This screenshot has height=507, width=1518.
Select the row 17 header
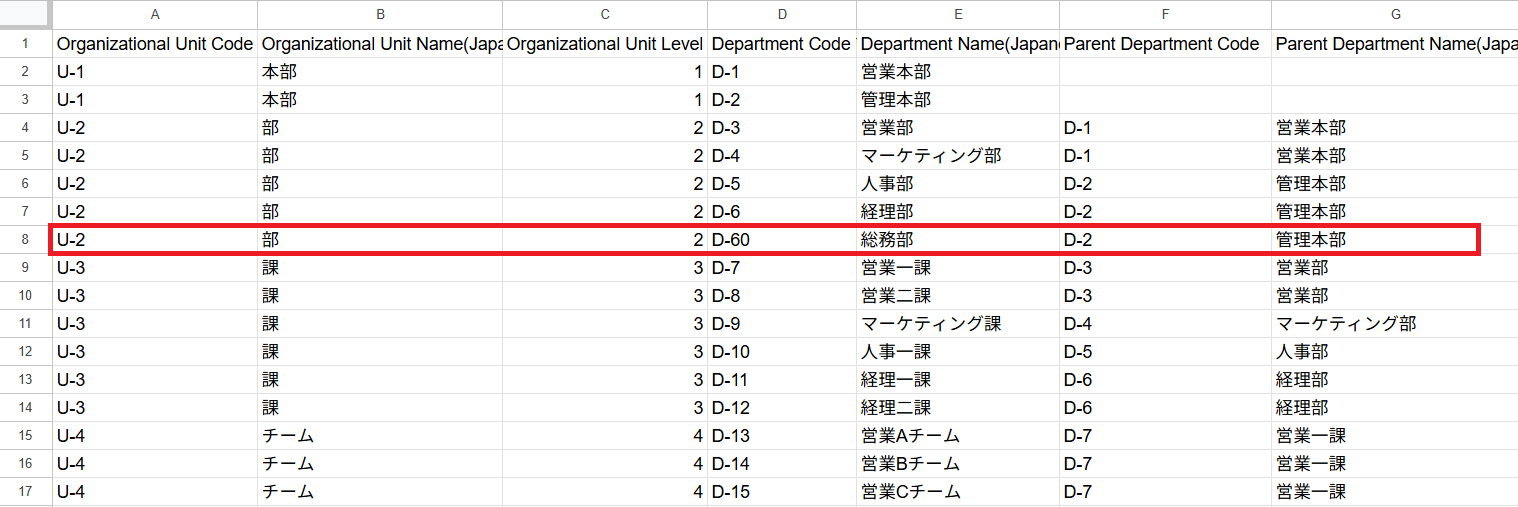[26, 492]
